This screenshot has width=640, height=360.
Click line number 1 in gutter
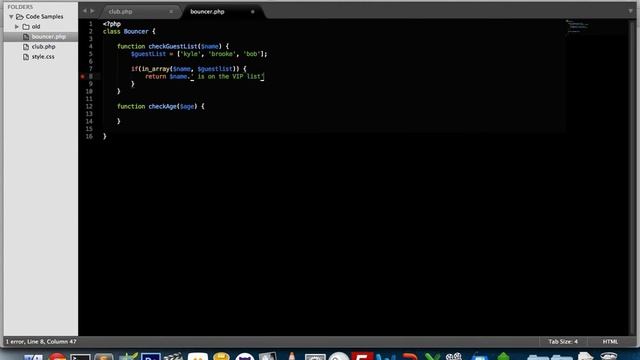[91, 24]
